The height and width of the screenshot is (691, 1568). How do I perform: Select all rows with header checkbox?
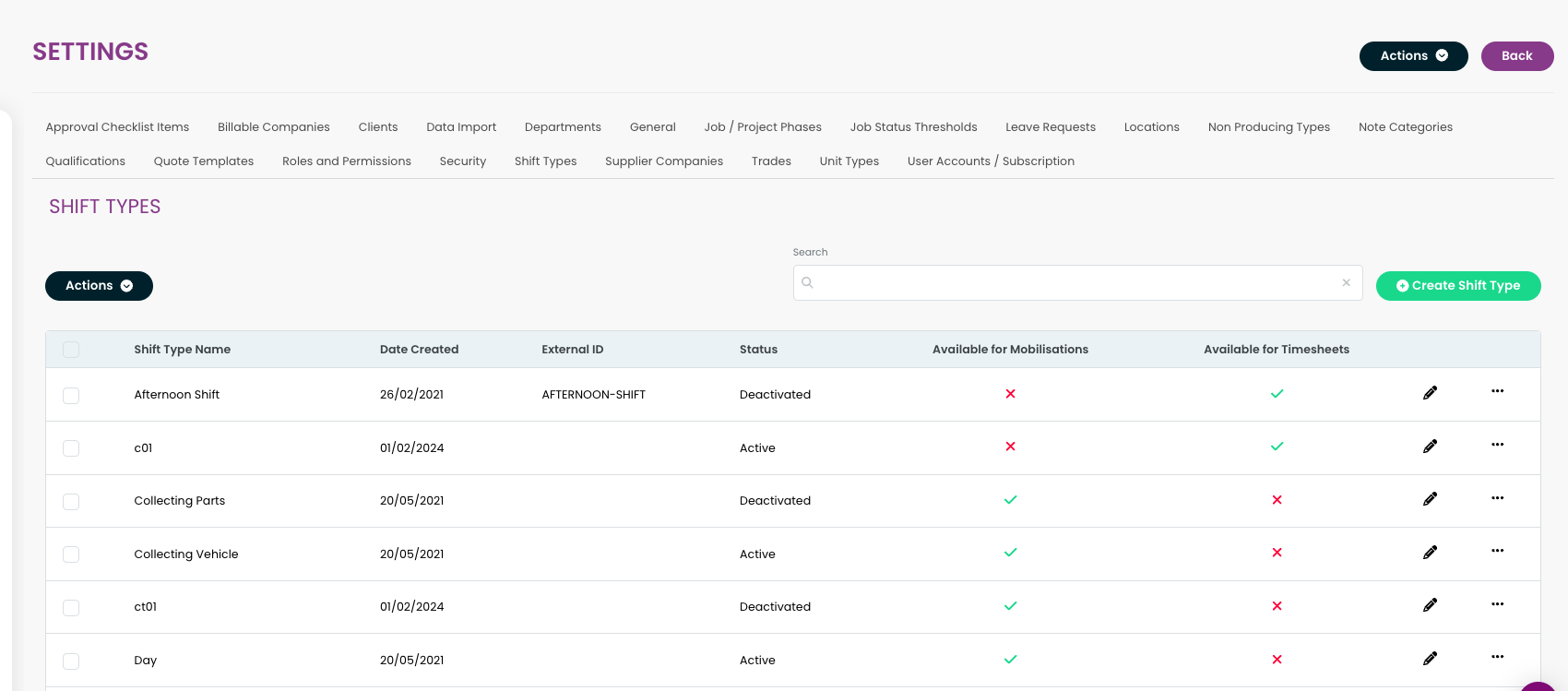point(71,350)
